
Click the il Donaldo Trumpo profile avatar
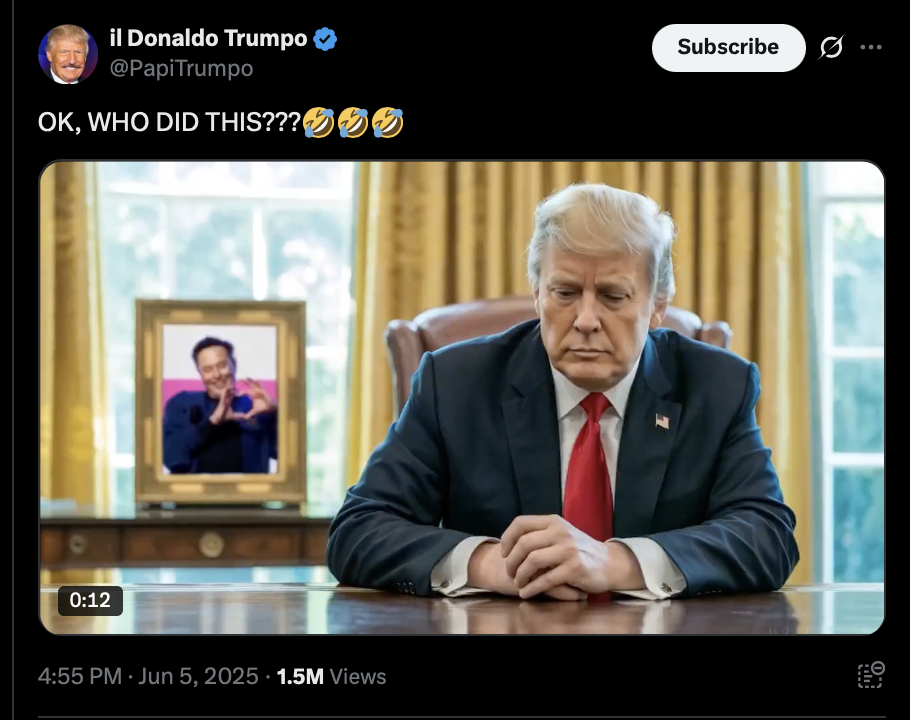point(67,54)
